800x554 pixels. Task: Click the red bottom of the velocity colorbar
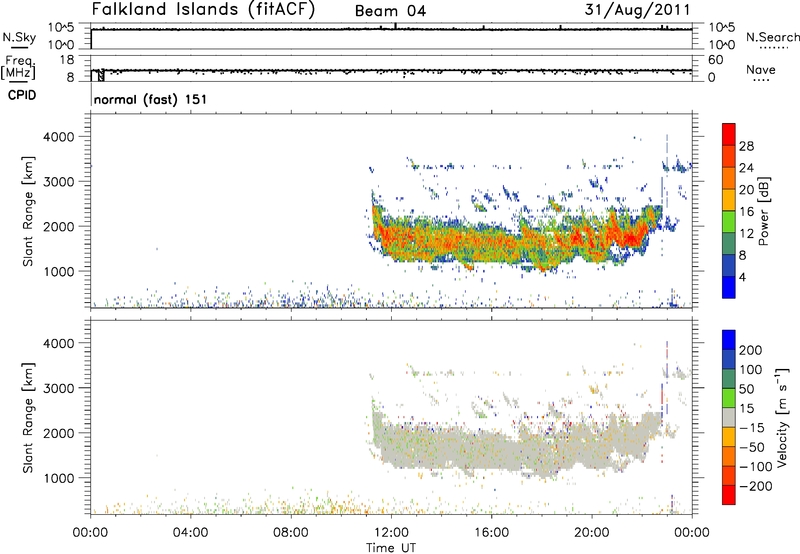(x=729, y=495)
